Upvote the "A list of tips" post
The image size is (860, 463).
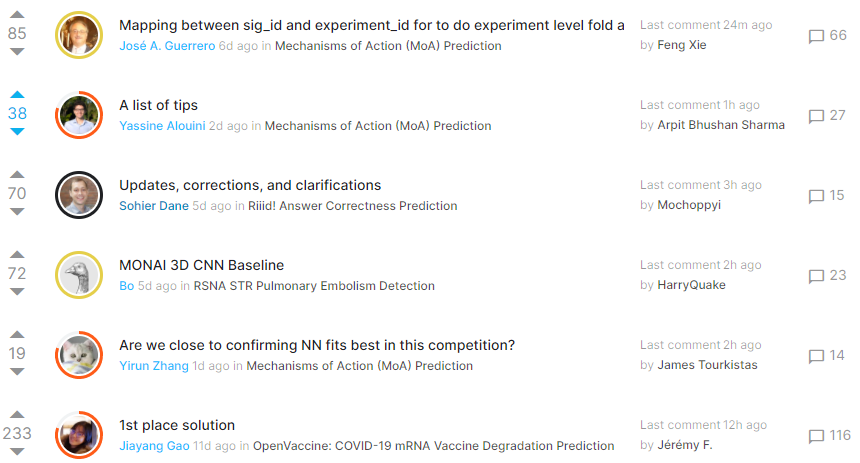(17, 95)
